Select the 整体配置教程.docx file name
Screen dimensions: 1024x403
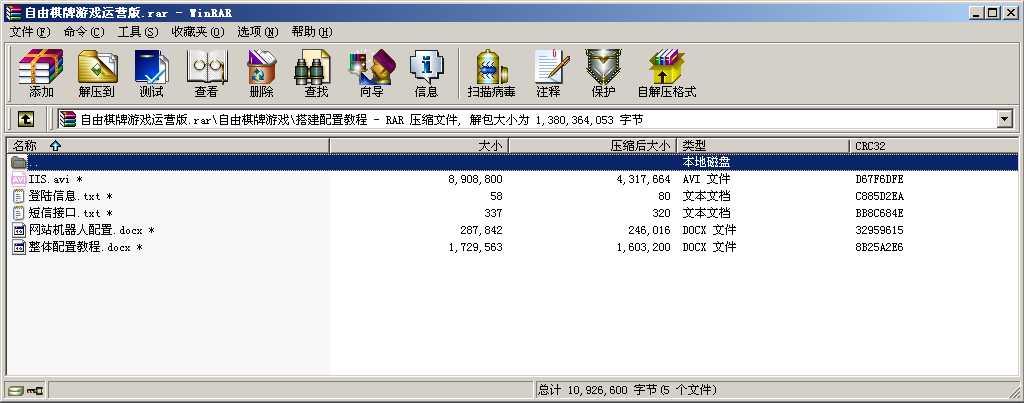tap(86, 247)
